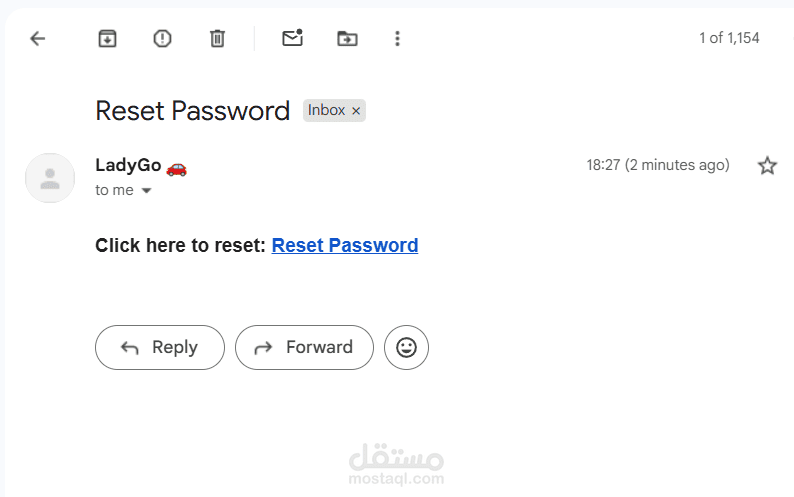This screenshot has height=497, width=794.
Task: Click the "1 of 1,154" message counter
Action: pyautogui.click(x=729, y=38)
